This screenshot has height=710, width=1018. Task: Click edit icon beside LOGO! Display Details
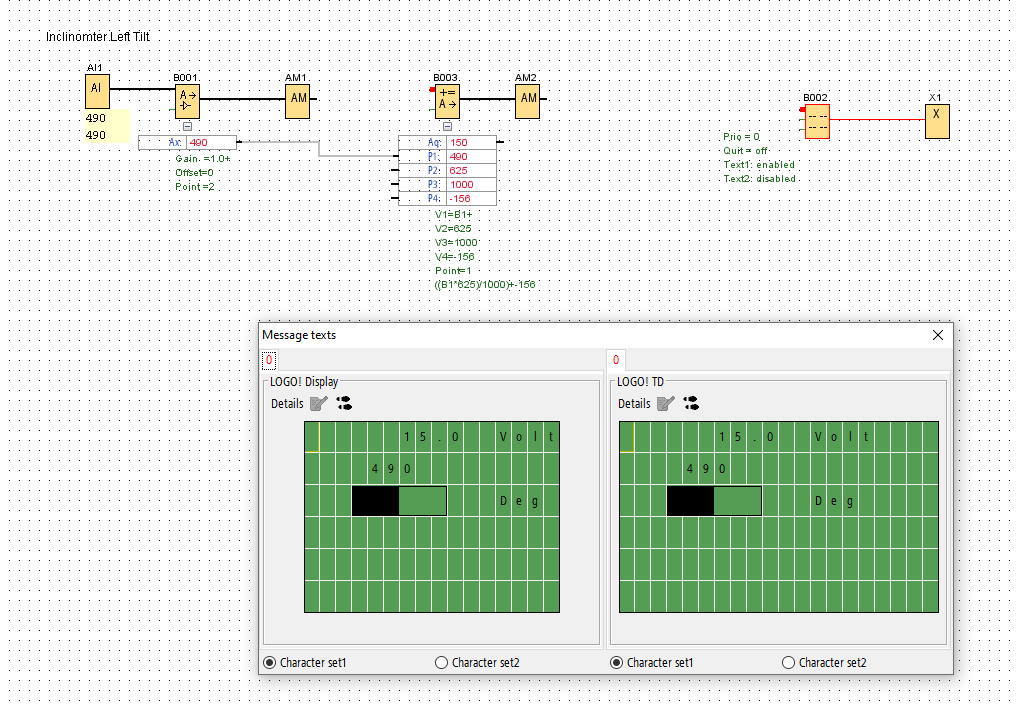point(318,404)
